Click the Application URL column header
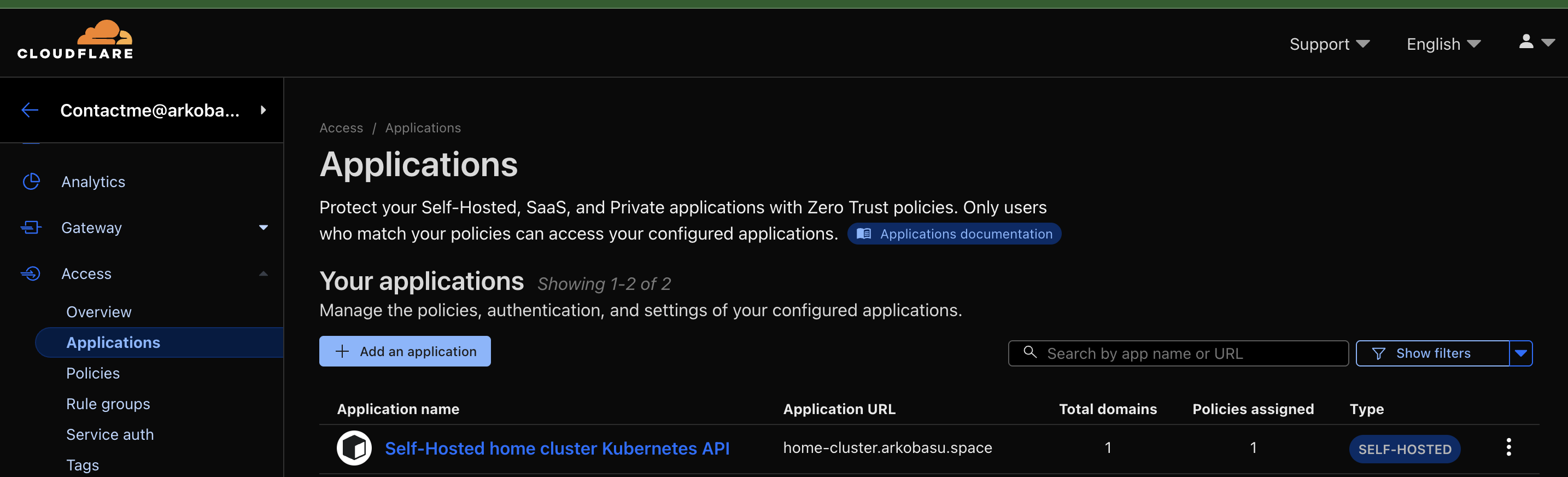 click(x=839, y=409)
